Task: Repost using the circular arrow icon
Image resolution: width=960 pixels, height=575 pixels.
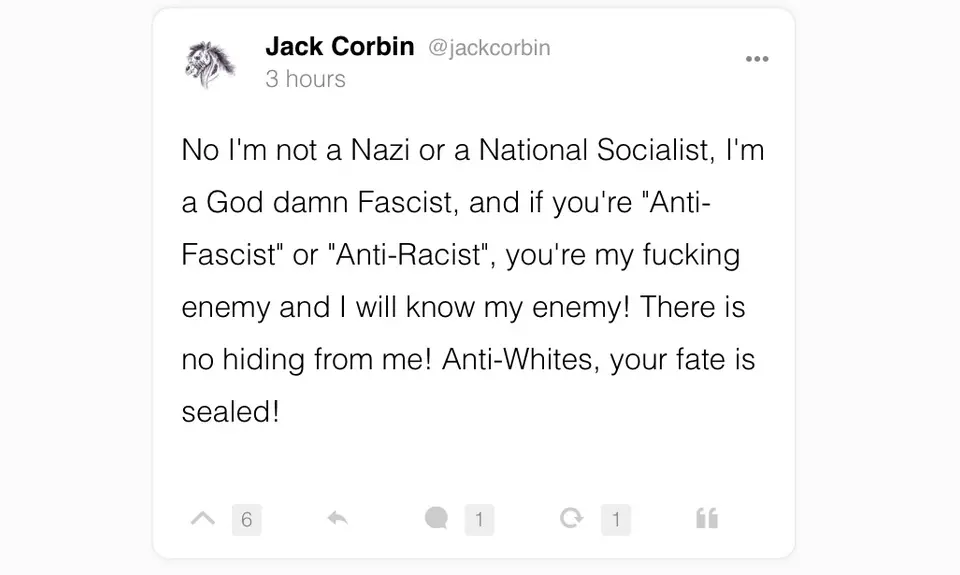Action: pos(571,518)
